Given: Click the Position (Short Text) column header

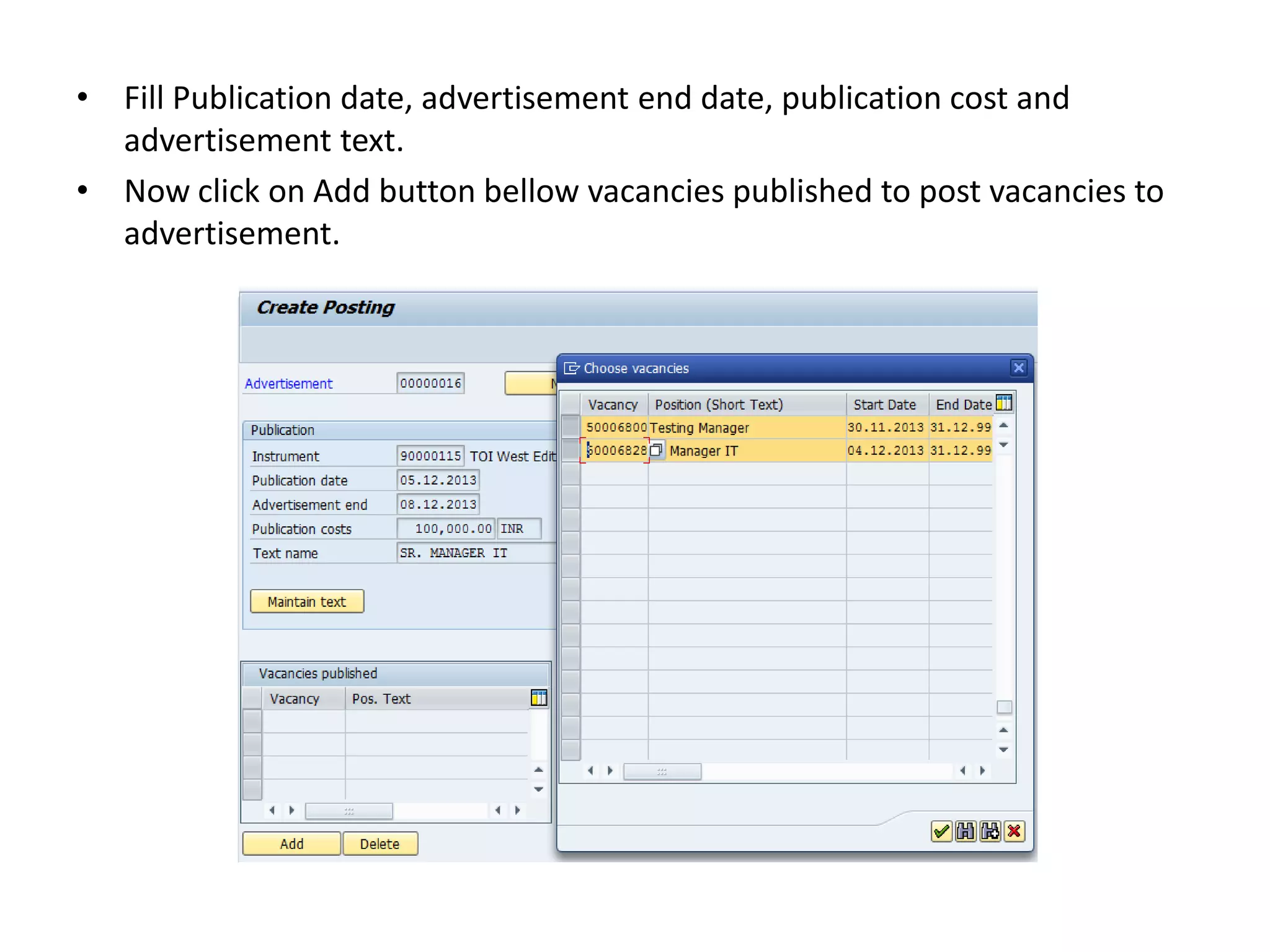Looking at the screenshot, I should tap(747, 405).
